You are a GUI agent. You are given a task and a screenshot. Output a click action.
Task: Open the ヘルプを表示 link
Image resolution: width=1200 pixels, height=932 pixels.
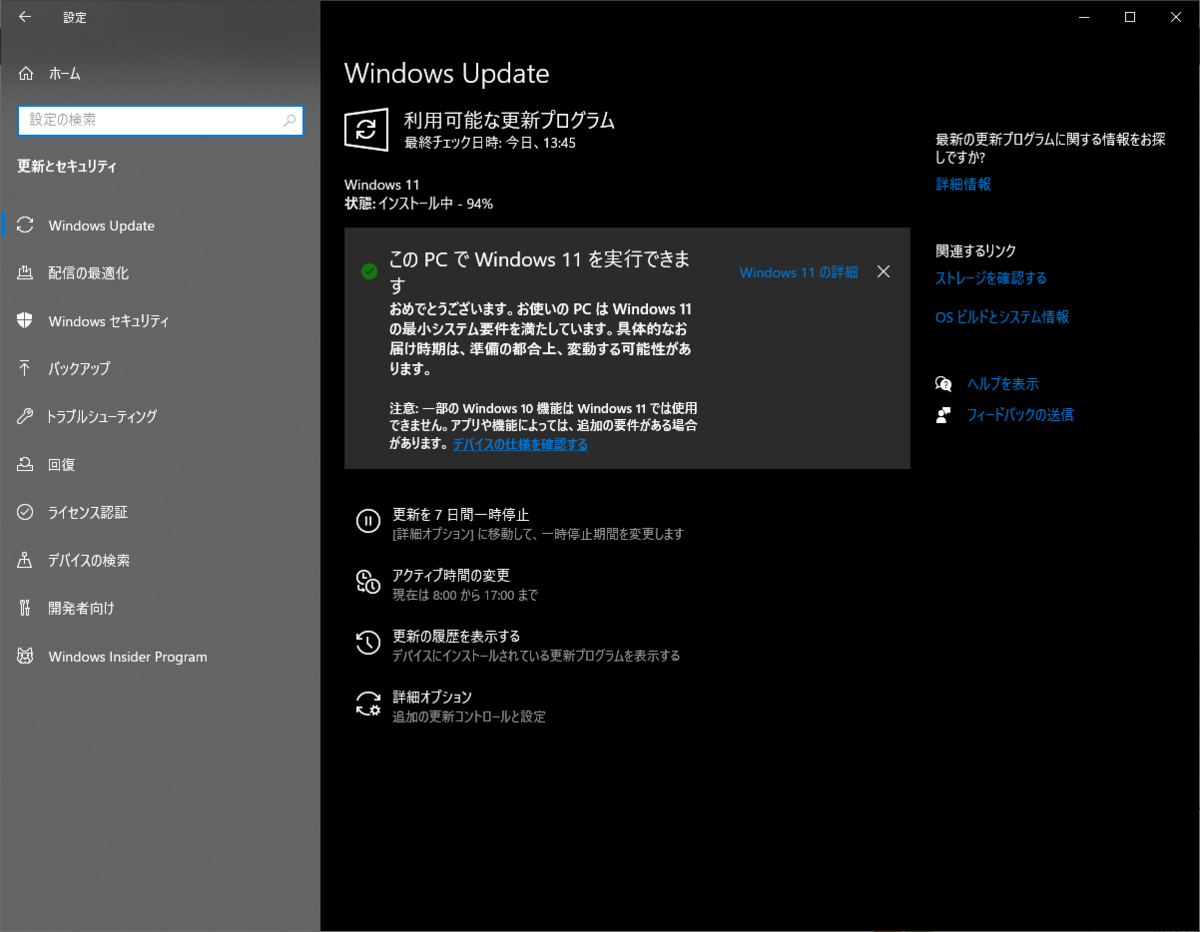tap(1003, 384)
